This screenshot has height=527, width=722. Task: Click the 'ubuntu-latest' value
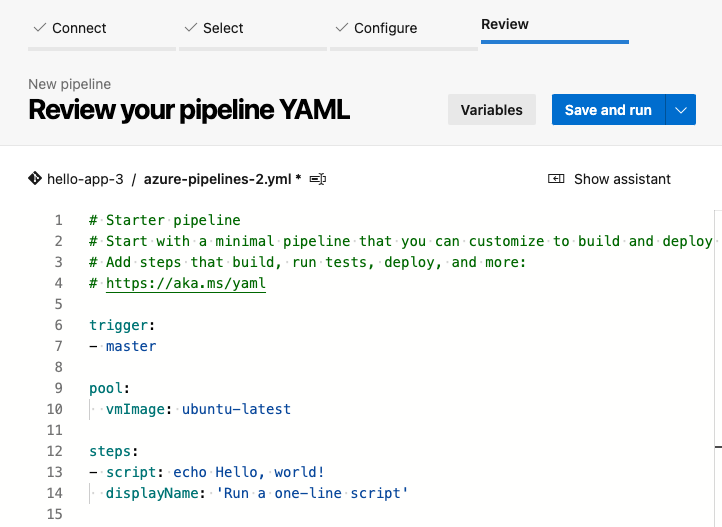point(236,409)
